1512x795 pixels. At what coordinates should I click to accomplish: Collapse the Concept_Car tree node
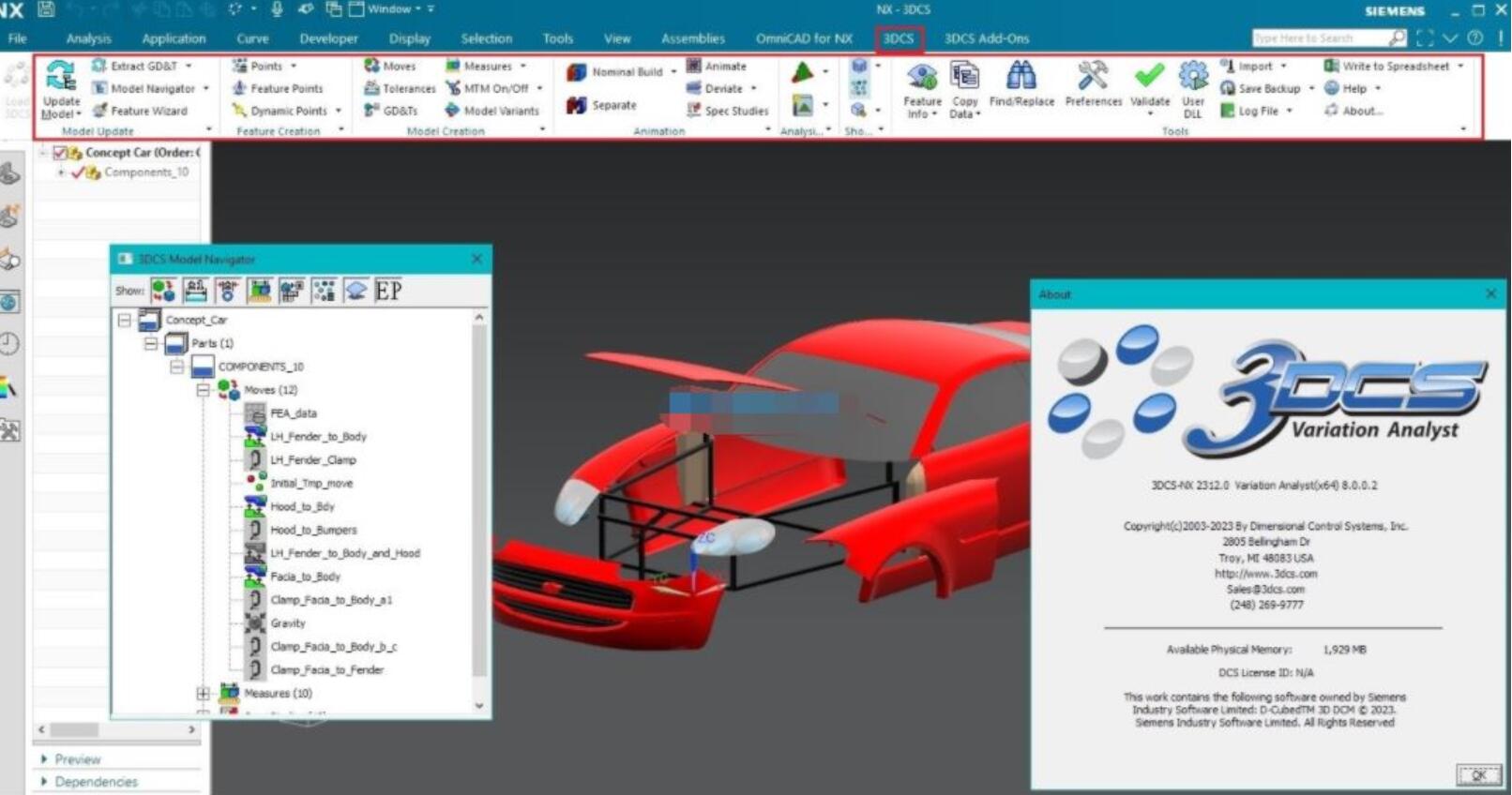[125, 320]
